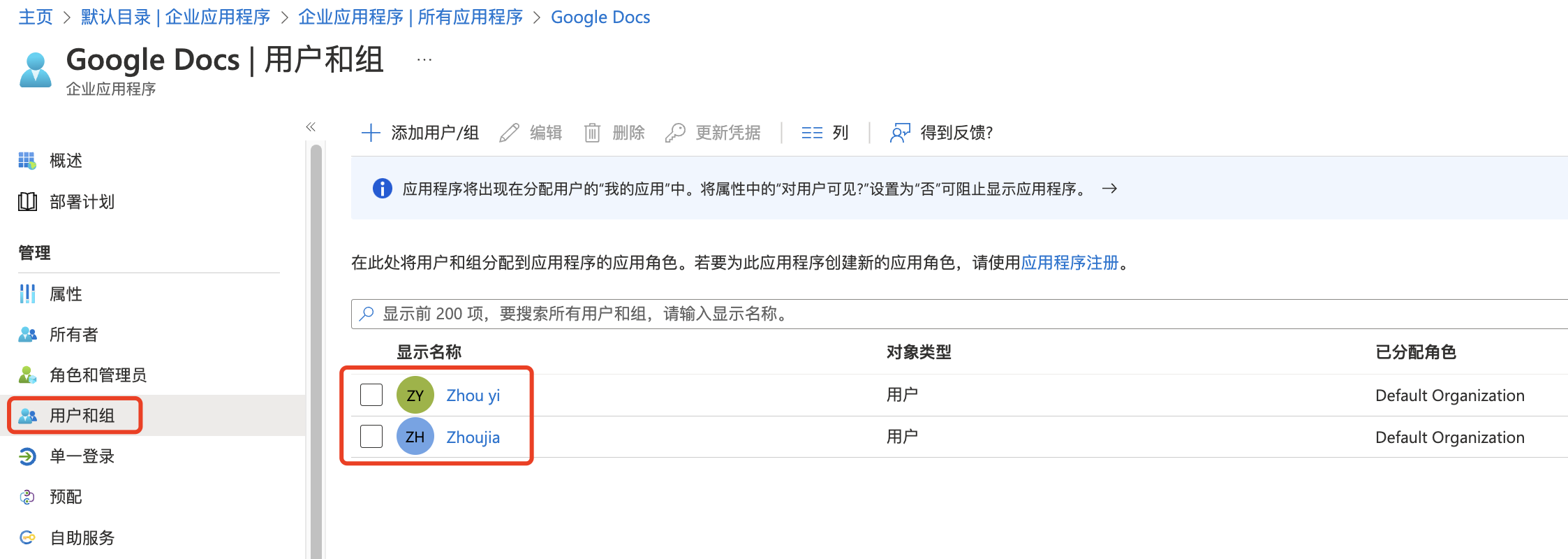Click the Google Docs breadcrumb
This screenshot has height=559, width=1568.
[x=600, y=17]
